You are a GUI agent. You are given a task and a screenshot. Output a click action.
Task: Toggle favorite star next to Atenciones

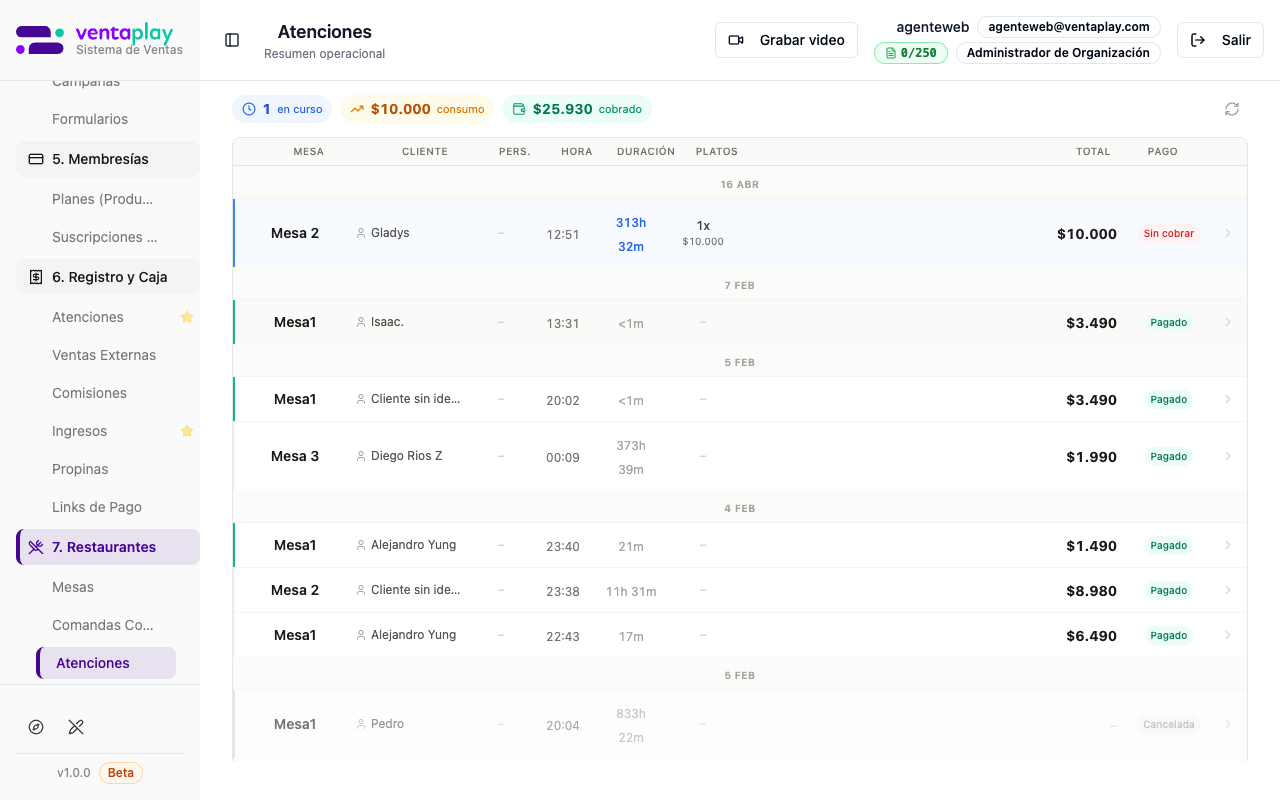pyautogui.click(x=186, y=317)
